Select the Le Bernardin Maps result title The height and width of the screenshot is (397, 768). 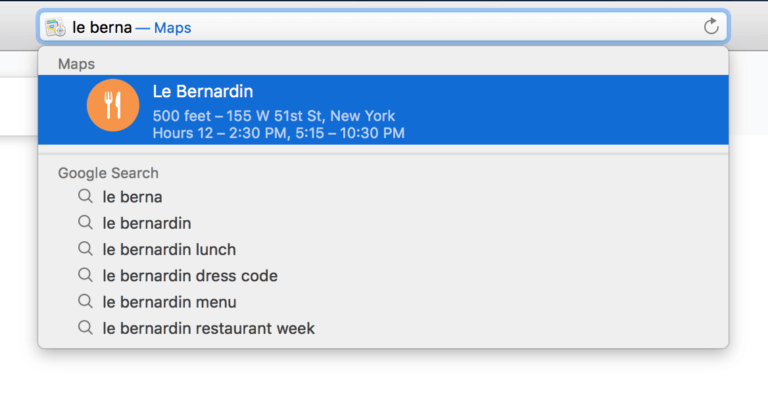pyautogui.click(x=203, y=92)
